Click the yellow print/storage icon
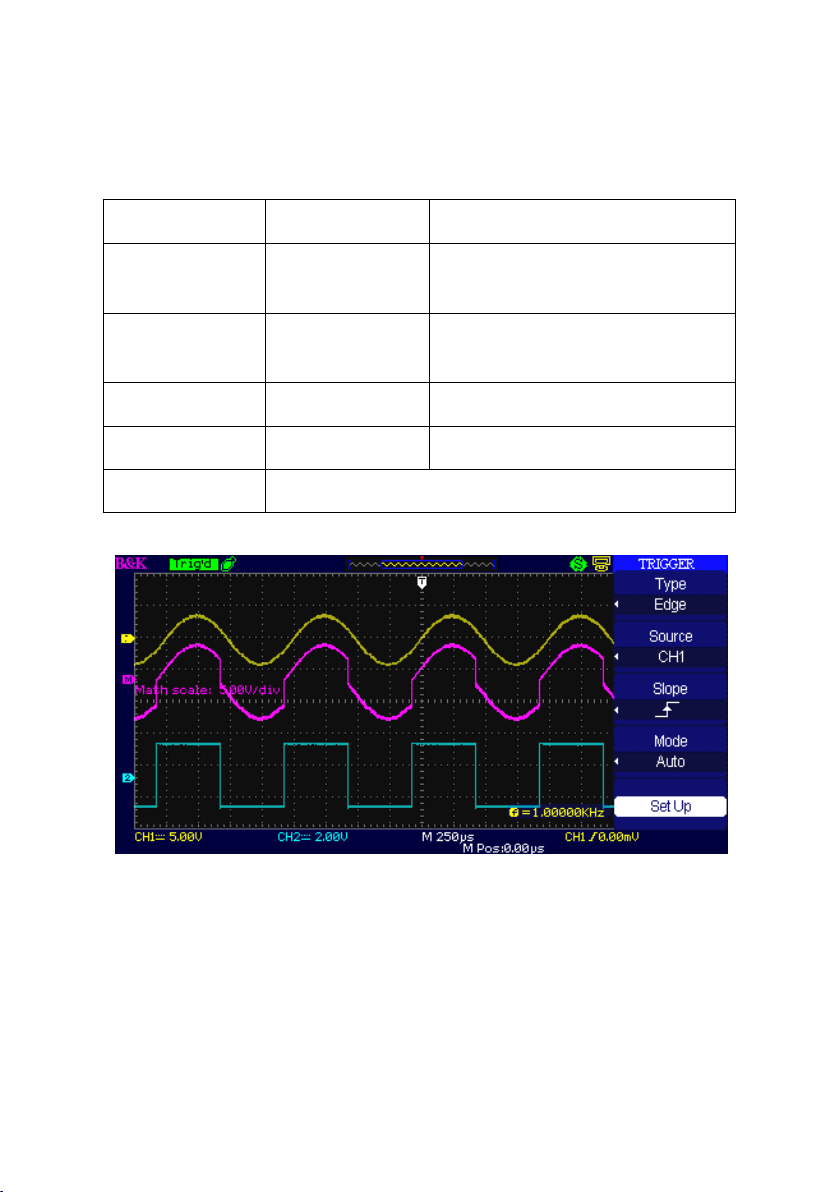The height and width of the screenshot is (1192, 840). 601,563
